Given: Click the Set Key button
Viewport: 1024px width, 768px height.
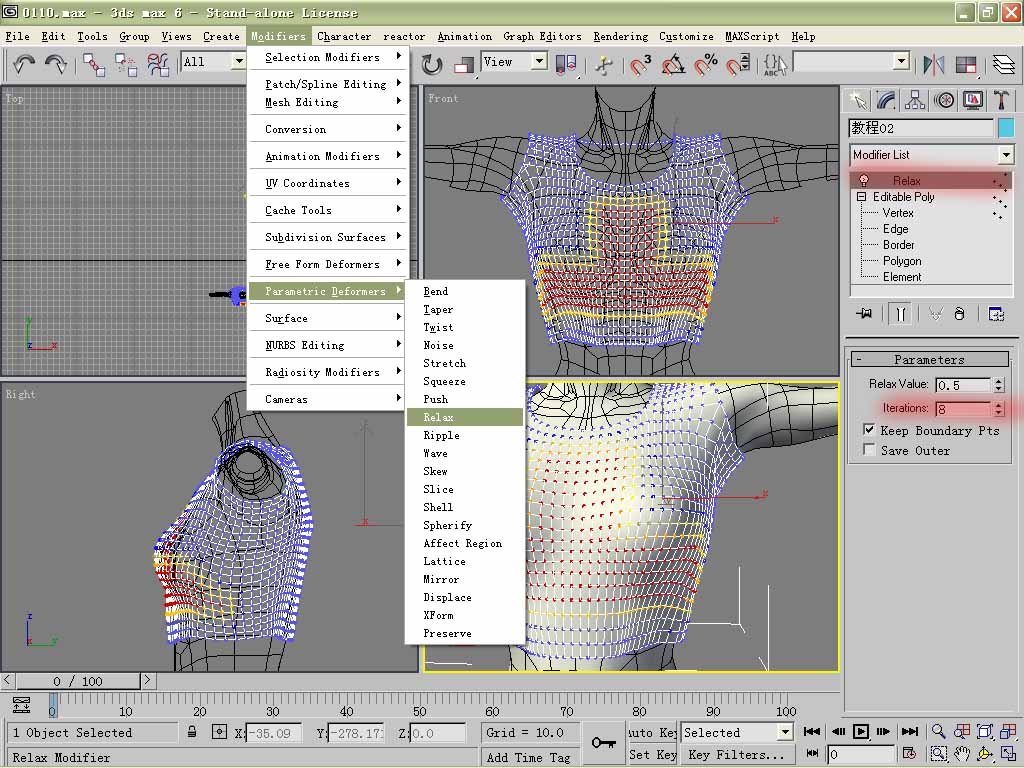Looking at the screenshot, I should point(652,754).
